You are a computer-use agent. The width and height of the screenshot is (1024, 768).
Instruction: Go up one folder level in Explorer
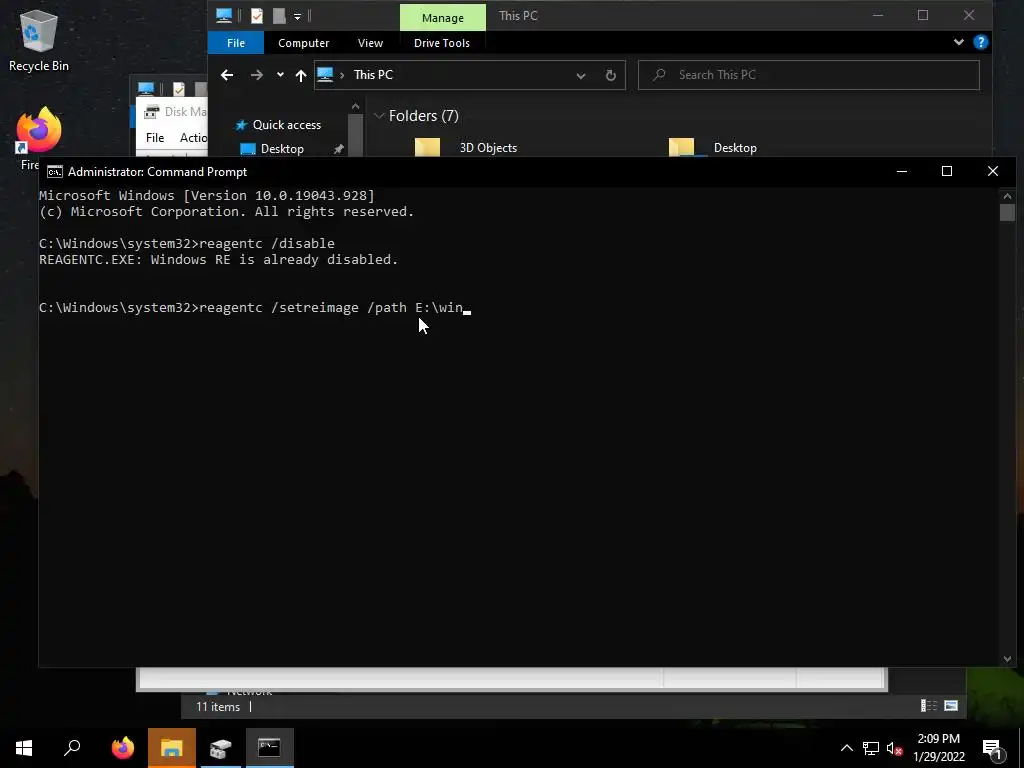point(300,75)
